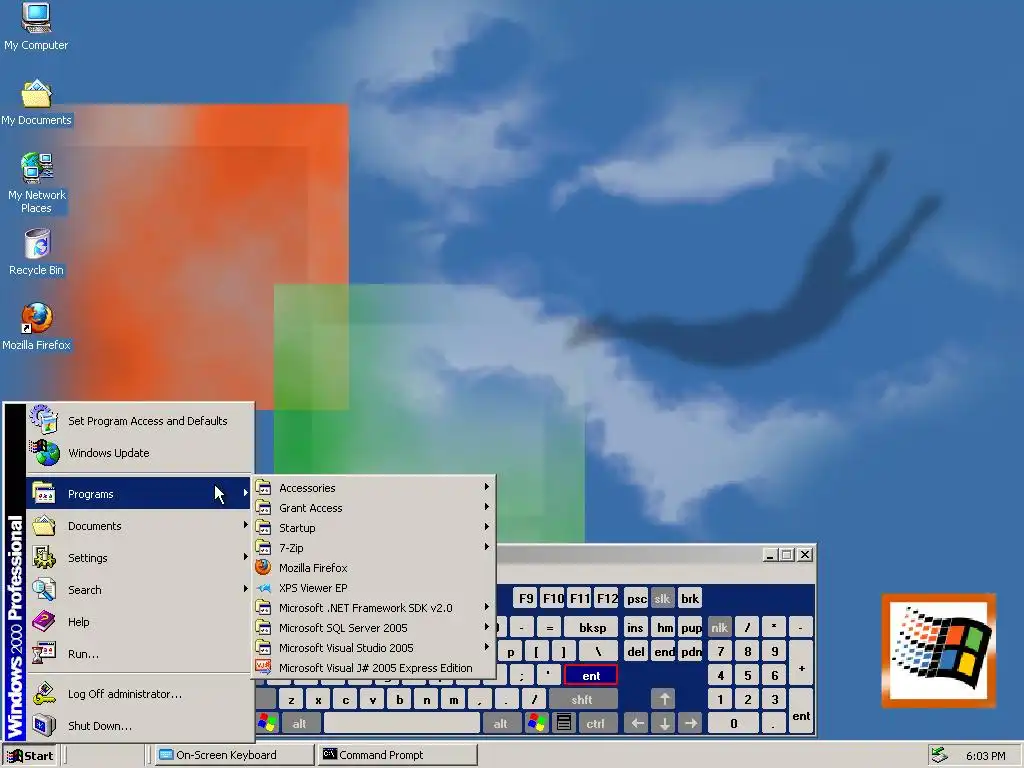The width and height of the screenshot is (1024, 768).
Task: Expand the Documents submenu in Start menu
Action: click(139, 526)
